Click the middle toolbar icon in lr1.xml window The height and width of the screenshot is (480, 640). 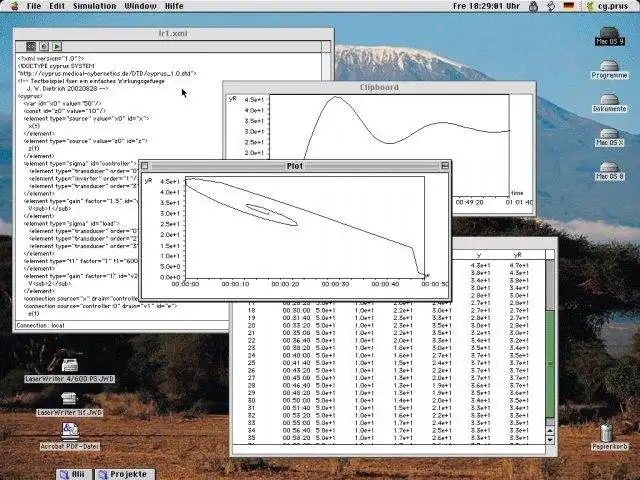[44, 46]
